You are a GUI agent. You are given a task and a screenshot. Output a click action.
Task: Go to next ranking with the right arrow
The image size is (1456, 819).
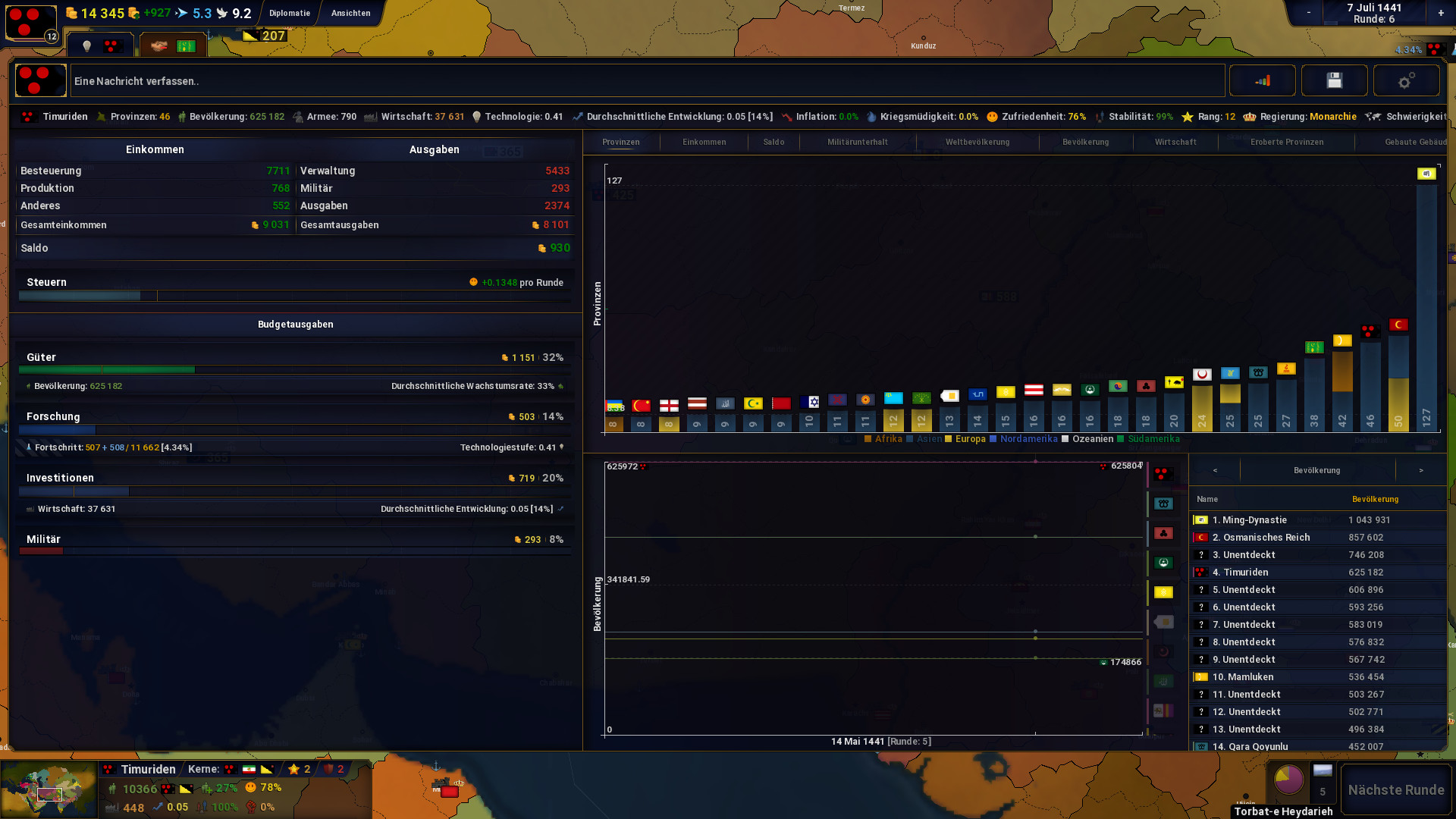coord(1420,470)
